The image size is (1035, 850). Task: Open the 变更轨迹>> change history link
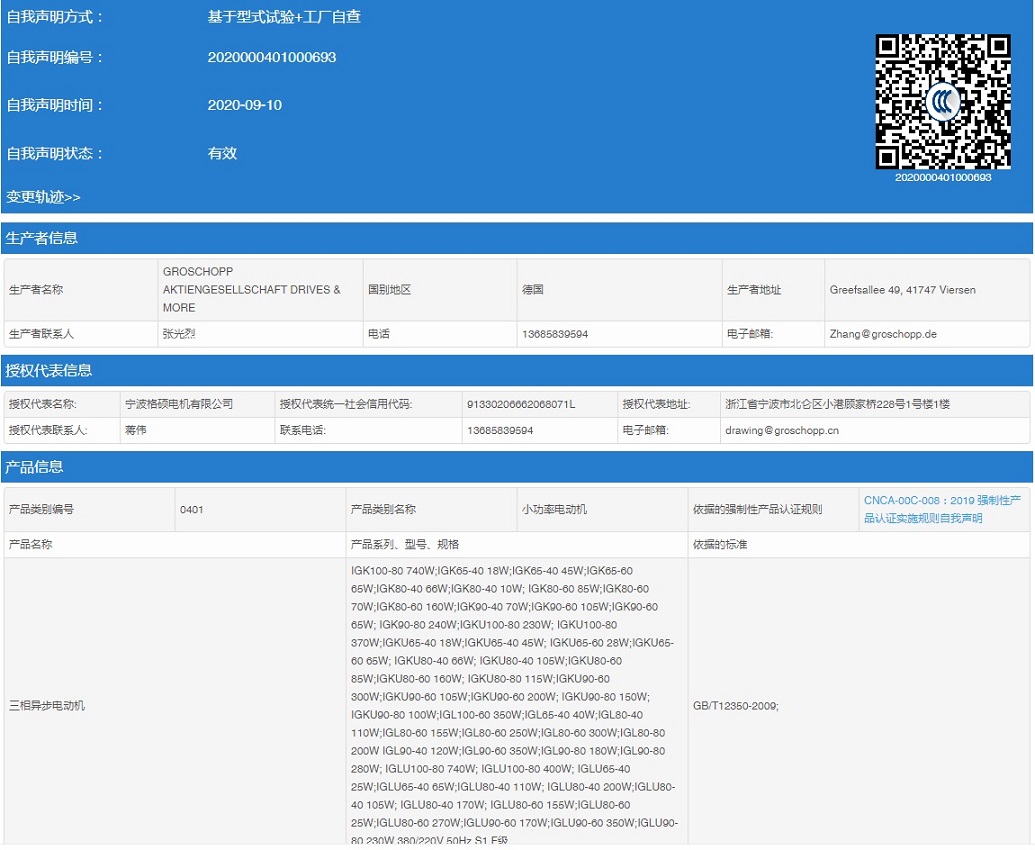click(44, 197)
